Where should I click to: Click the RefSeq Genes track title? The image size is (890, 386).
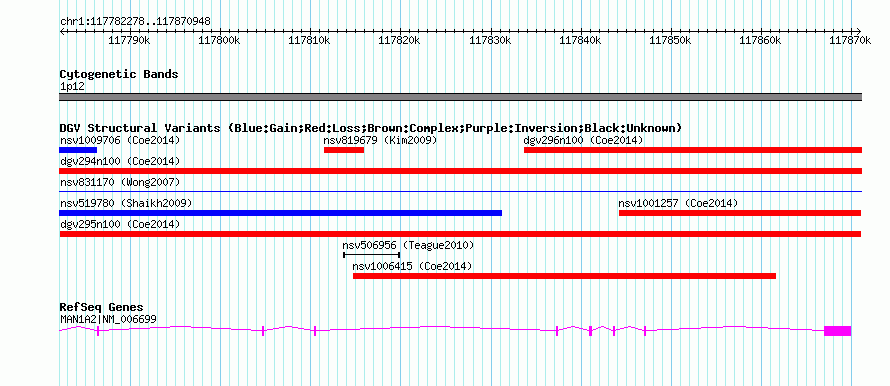pos(101,307)
